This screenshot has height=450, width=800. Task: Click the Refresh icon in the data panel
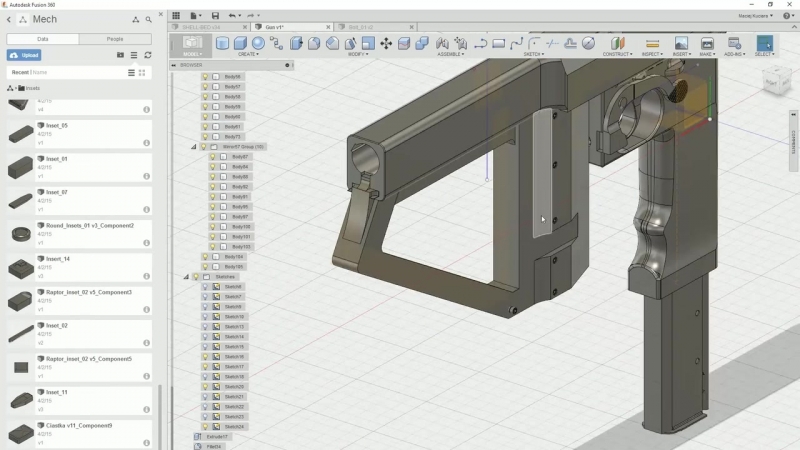pyautogui.click(x=148, y=55)
